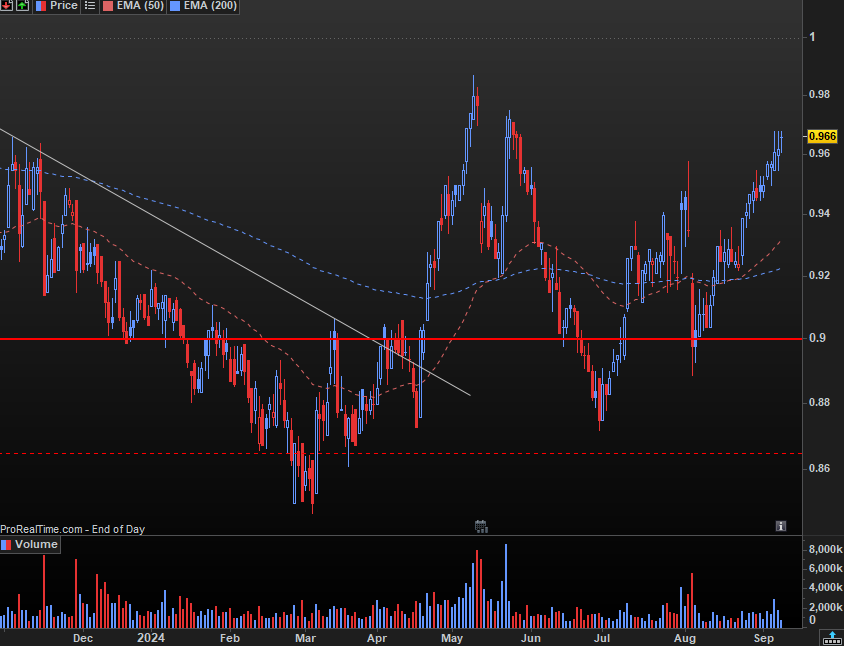Open the Volume indicator label

36,544
